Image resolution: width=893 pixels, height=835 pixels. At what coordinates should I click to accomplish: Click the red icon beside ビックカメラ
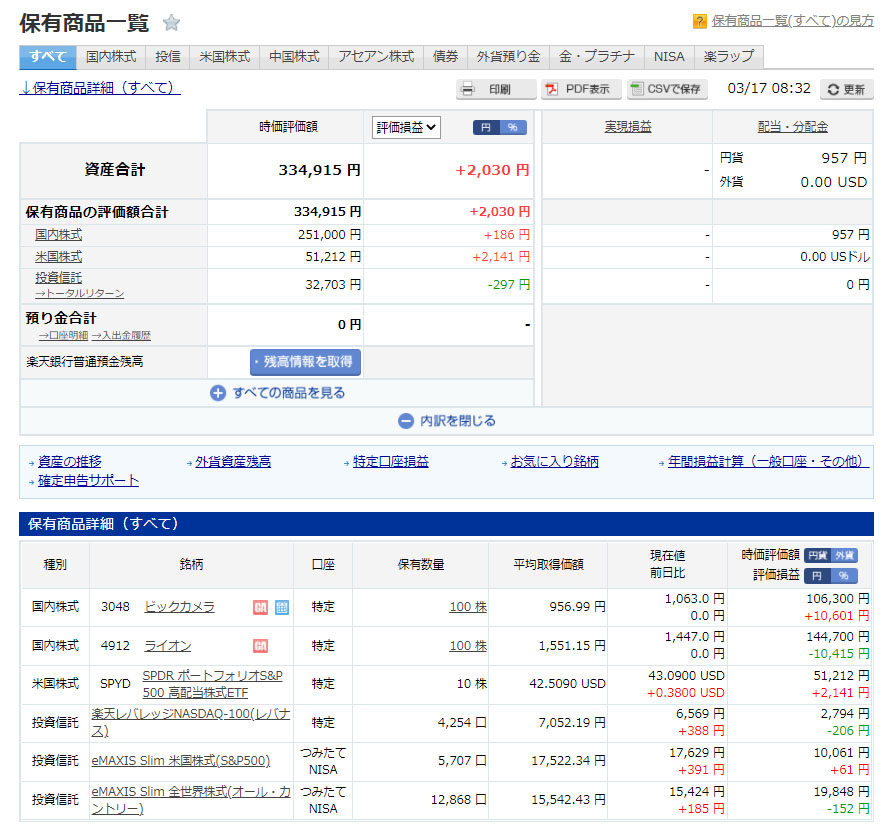point(260,607)
